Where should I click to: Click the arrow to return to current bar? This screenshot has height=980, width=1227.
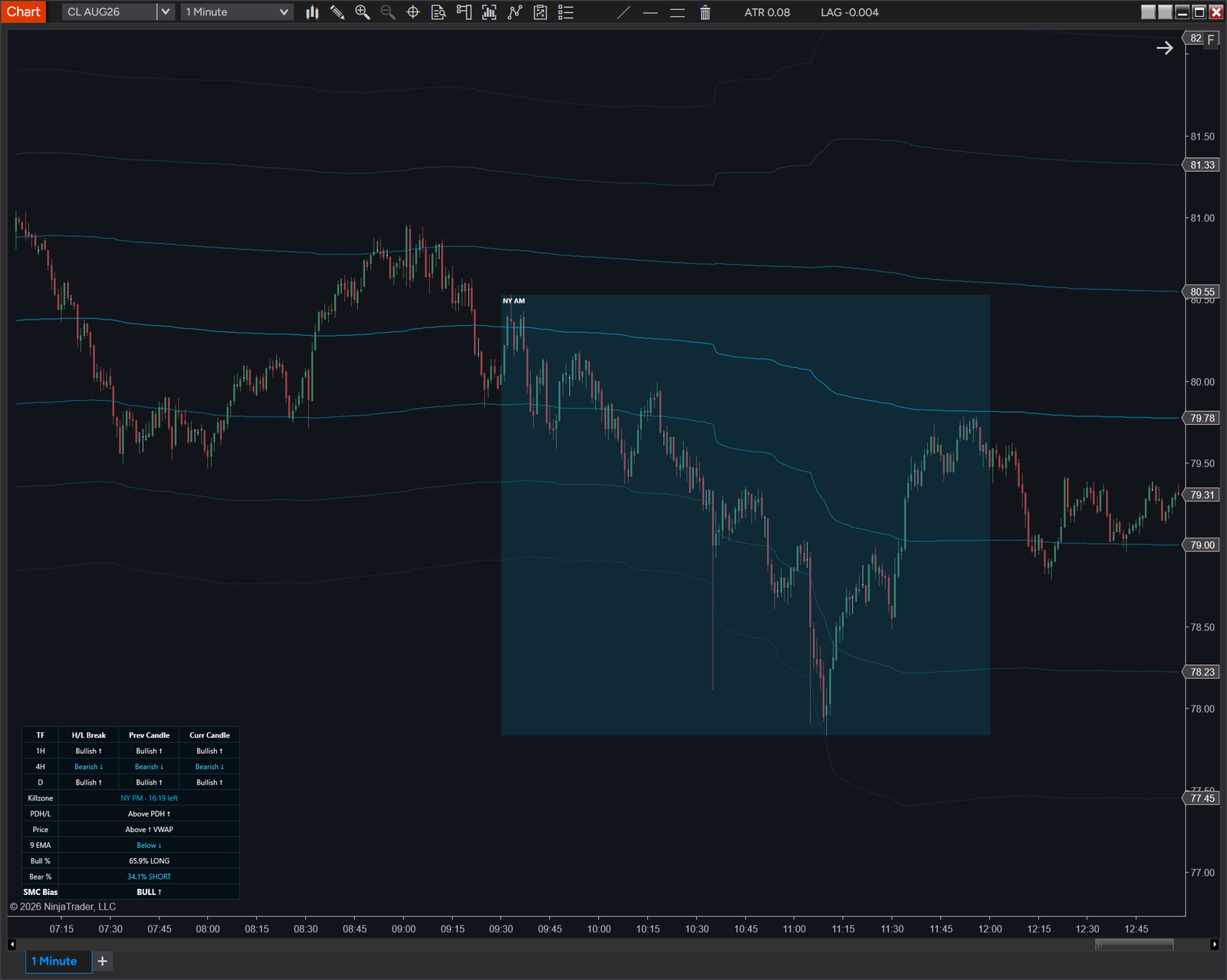pyautogui.click(x=1165, y=48)
